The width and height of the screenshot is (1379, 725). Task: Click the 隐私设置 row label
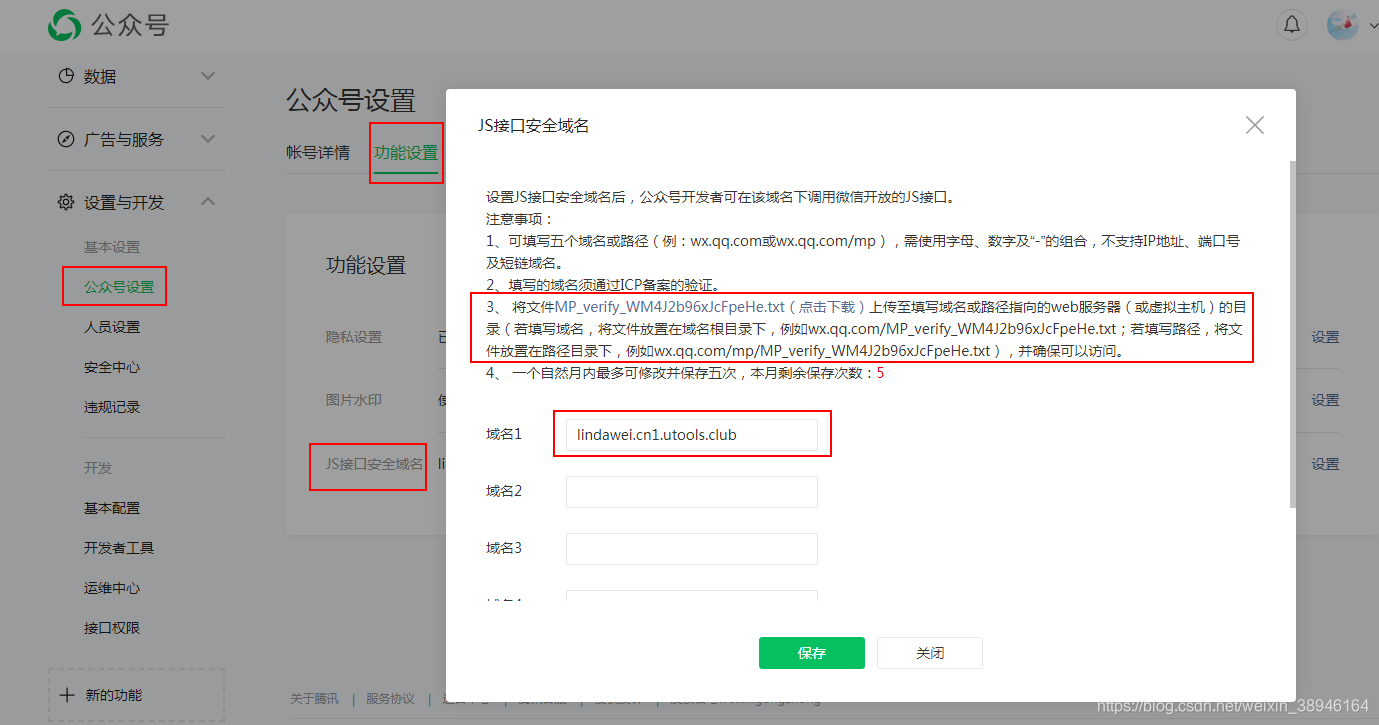[x=354, y=337]
